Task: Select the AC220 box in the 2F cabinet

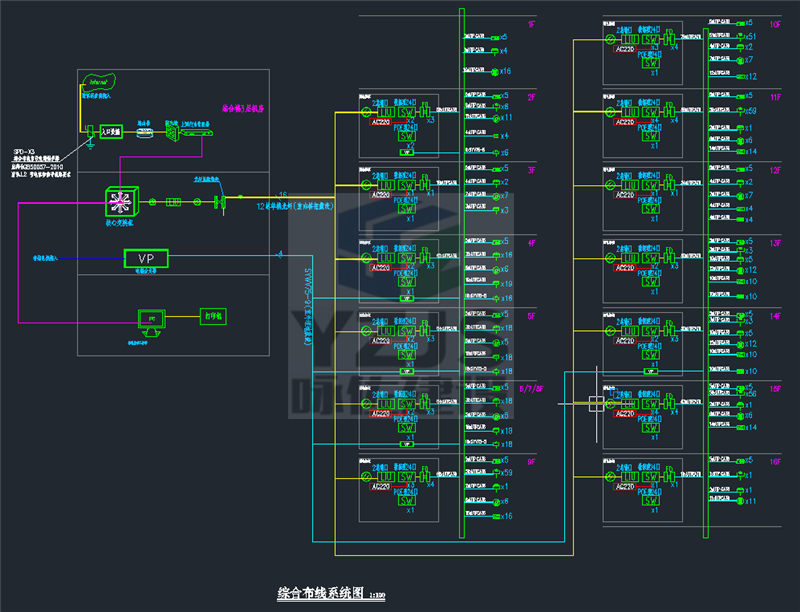Action: 381,122
